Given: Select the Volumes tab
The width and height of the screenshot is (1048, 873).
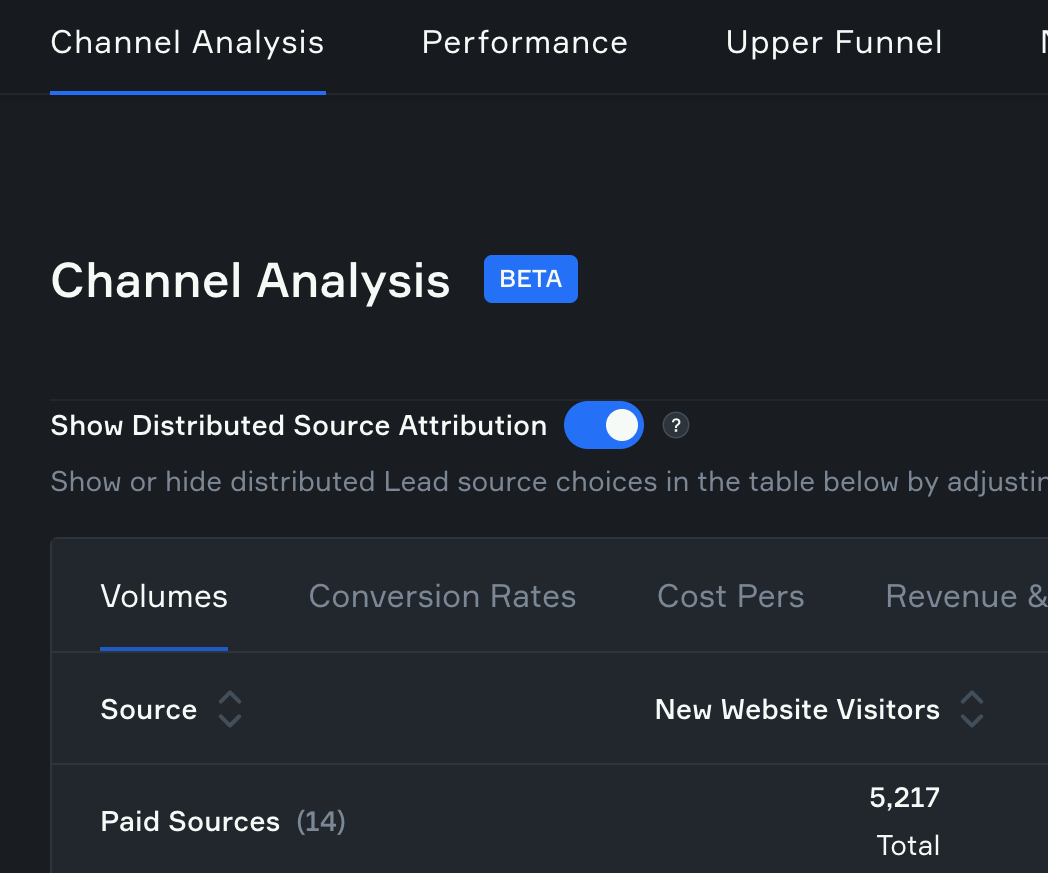Looking at the screenshot, I should [x=164, y=596].
